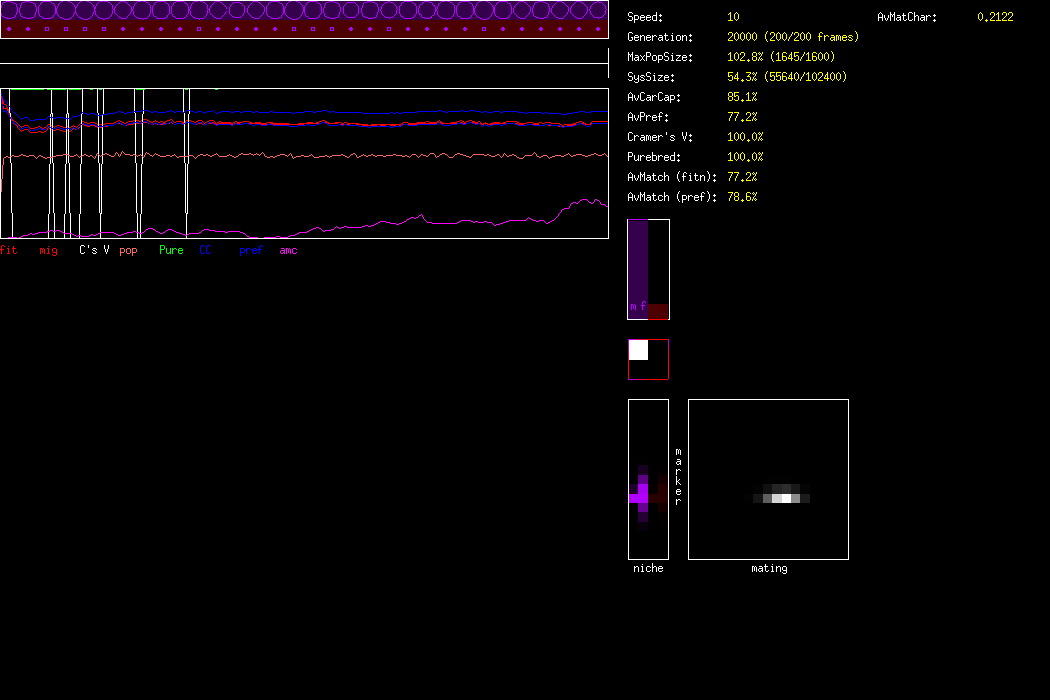Select the magenta 'amc' legend label
The width and height of the screenshot is (1050, 700).
coord(288,250)
